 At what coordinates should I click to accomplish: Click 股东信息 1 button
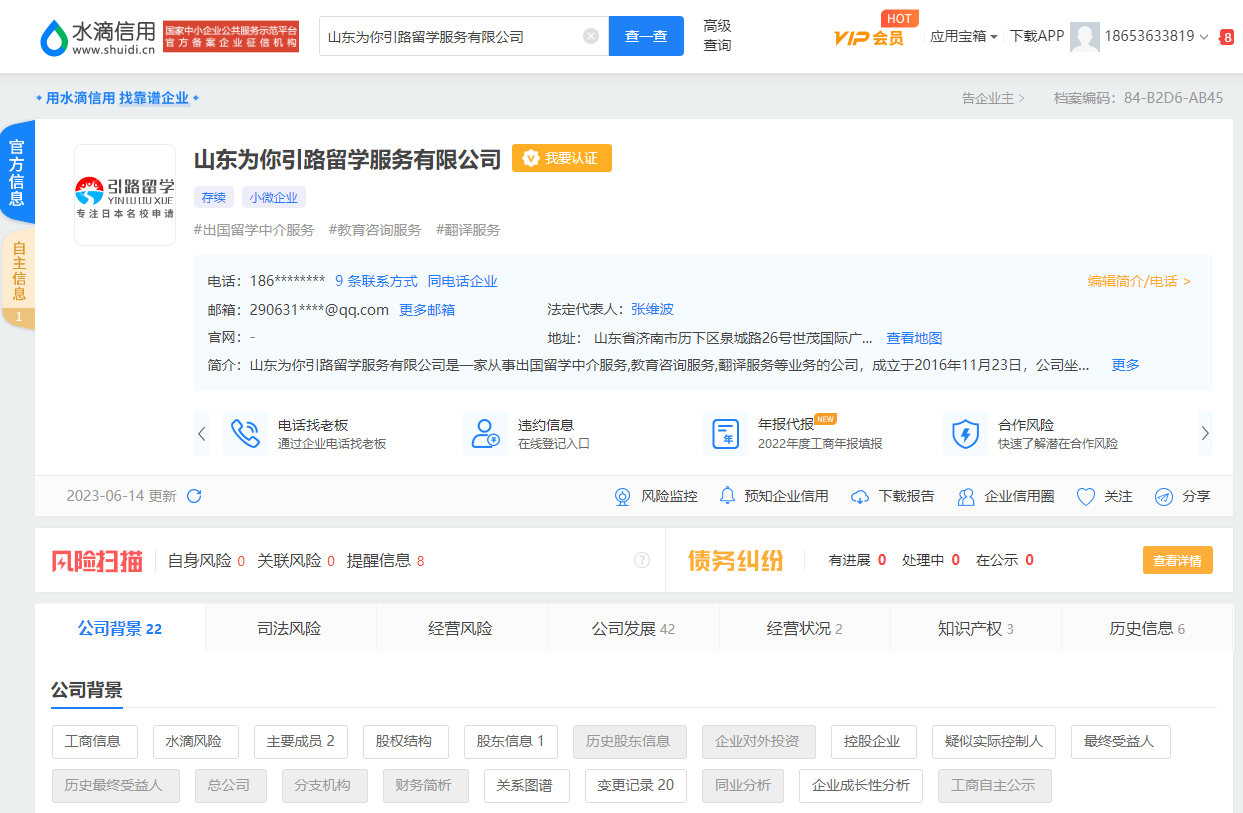pos(510,742)
